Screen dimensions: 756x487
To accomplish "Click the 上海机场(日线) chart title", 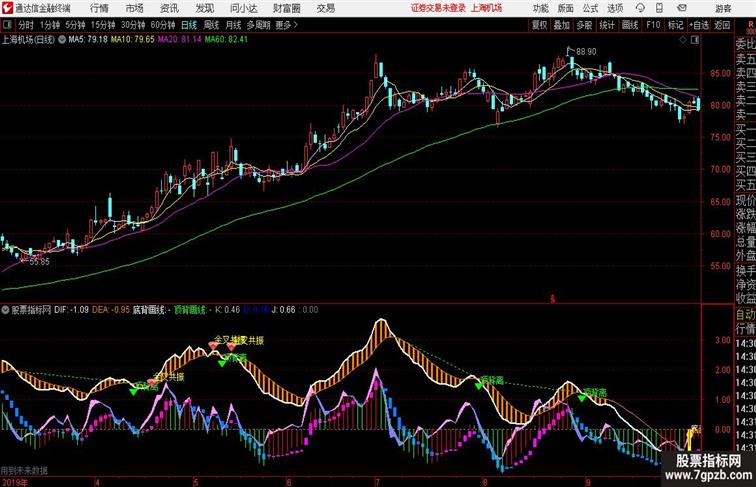I will (28, 40).
